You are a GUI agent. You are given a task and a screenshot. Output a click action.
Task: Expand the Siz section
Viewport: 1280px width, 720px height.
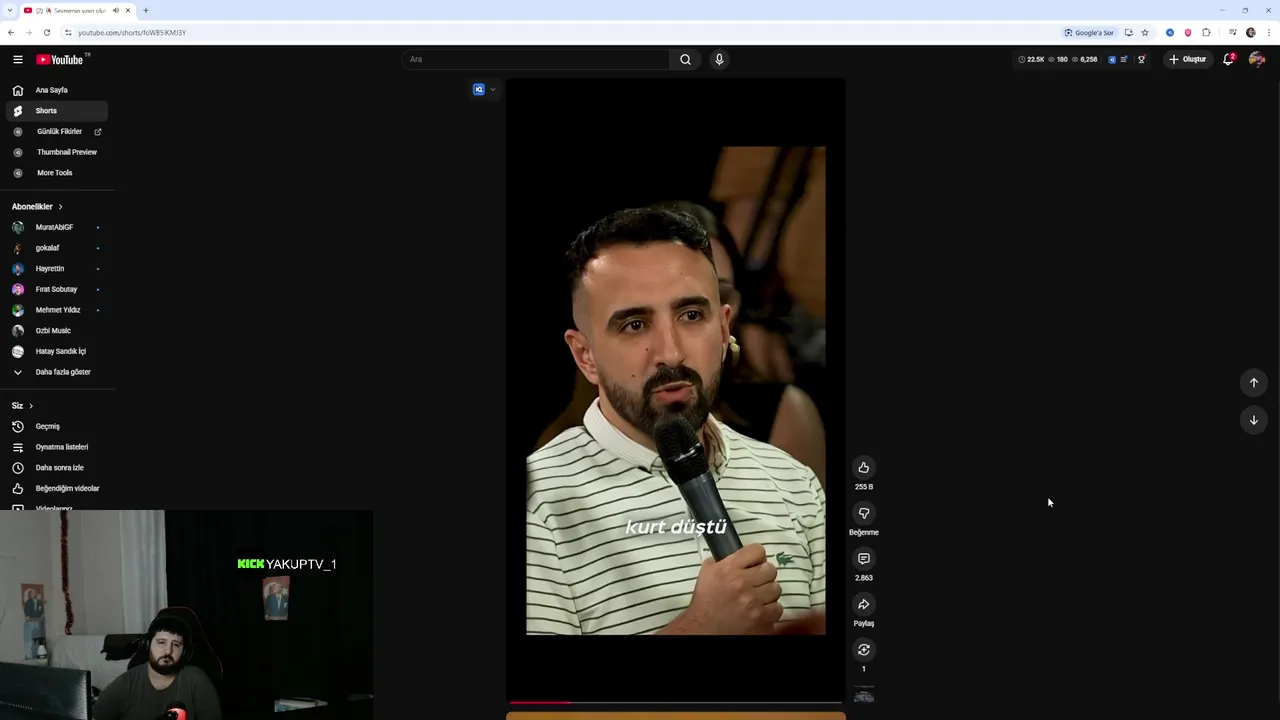22,405
